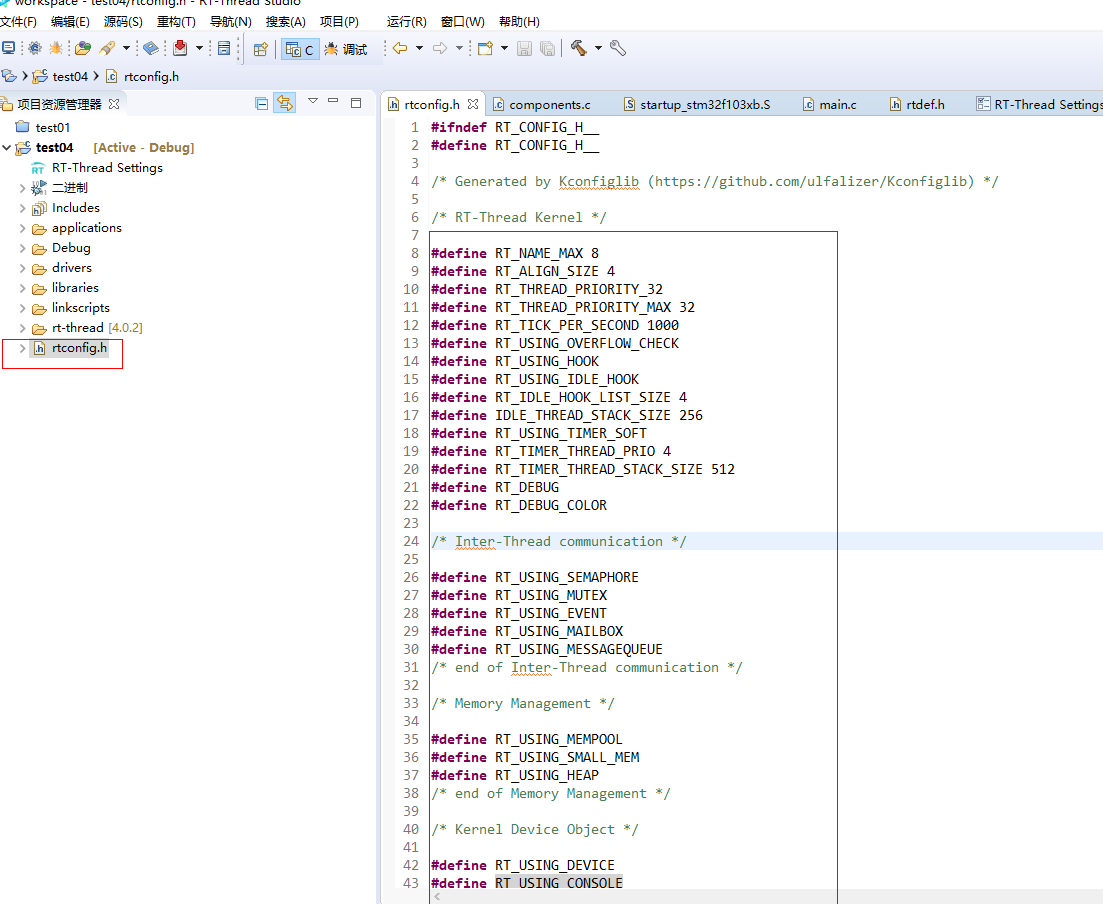1103x904 pixels.
Task: Toggle Link with Editor in project explorer
Action: point(285,103)
